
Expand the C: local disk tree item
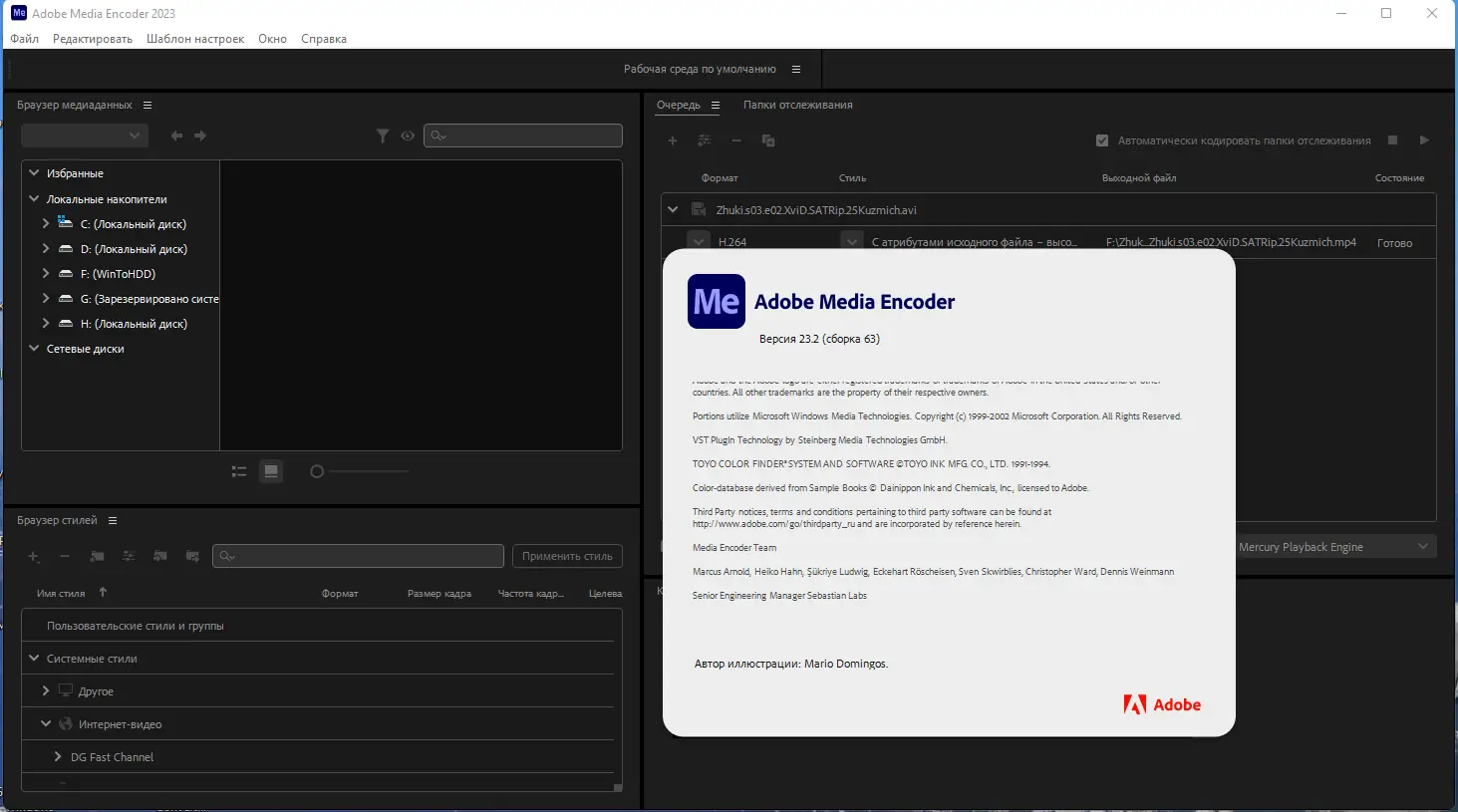pyautogui.click(x=45, y=223)
